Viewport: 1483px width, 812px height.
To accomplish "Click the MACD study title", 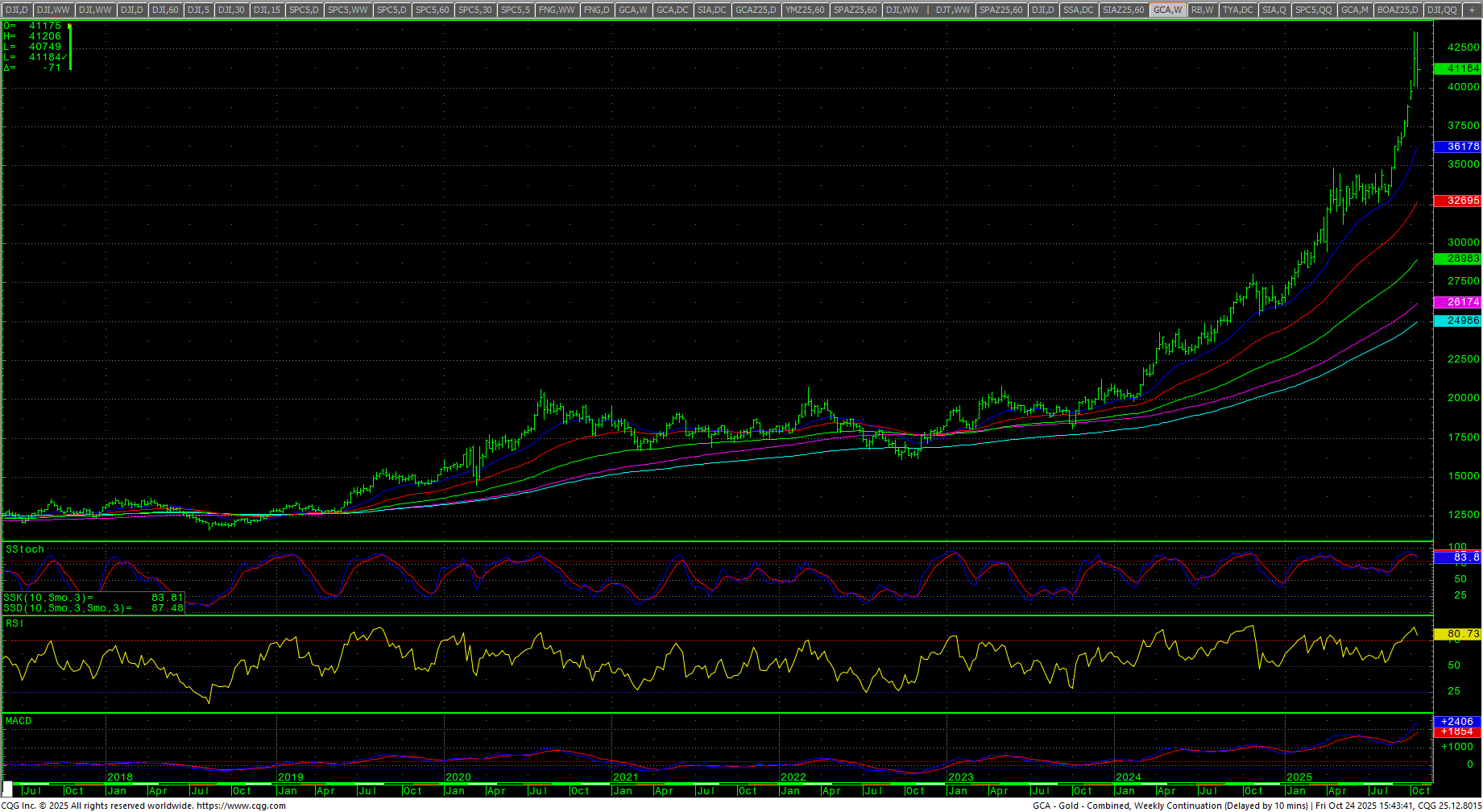I will [x=19, y=721].
